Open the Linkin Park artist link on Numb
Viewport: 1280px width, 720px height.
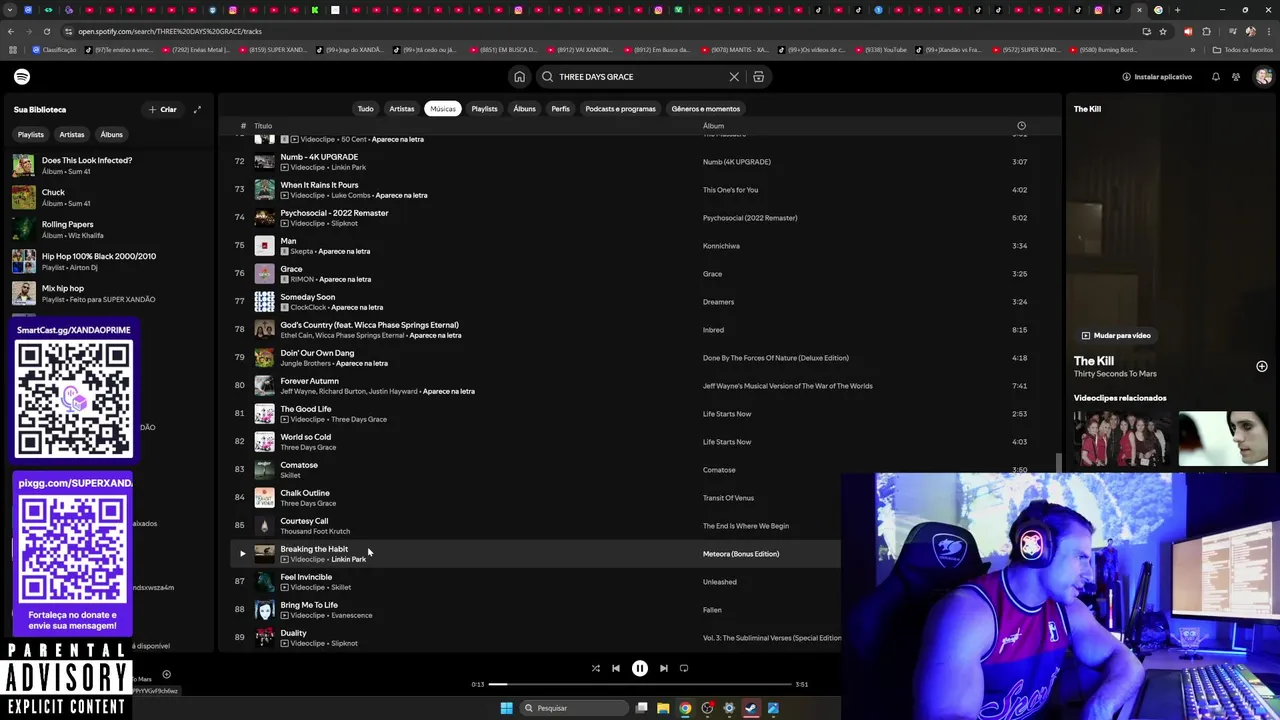tap(349, 167)
